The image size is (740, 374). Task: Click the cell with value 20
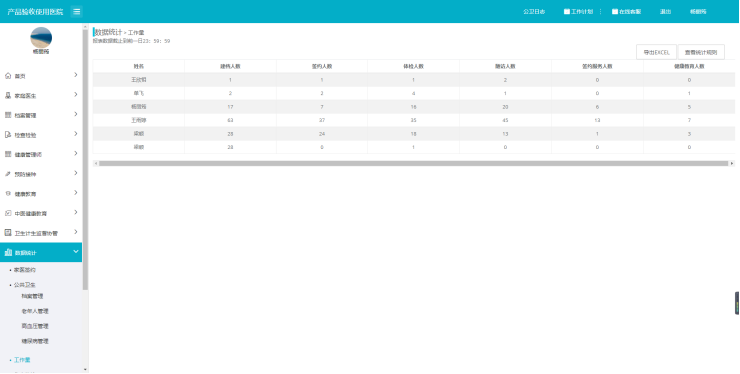pos(505,107)
